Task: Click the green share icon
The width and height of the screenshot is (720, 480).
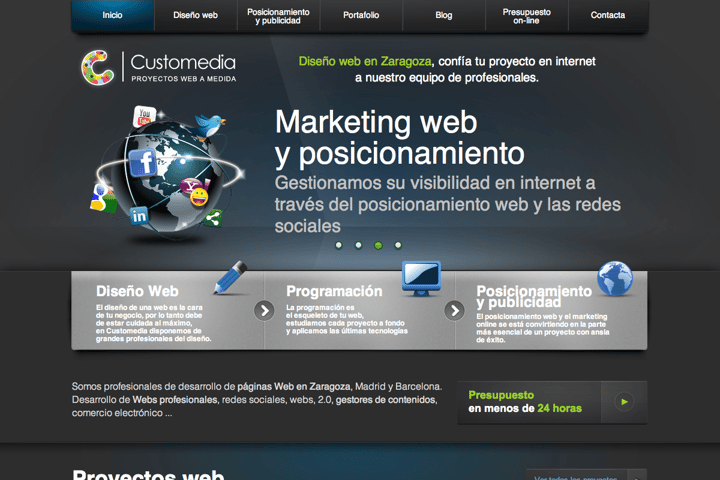Action: [213, 218]
